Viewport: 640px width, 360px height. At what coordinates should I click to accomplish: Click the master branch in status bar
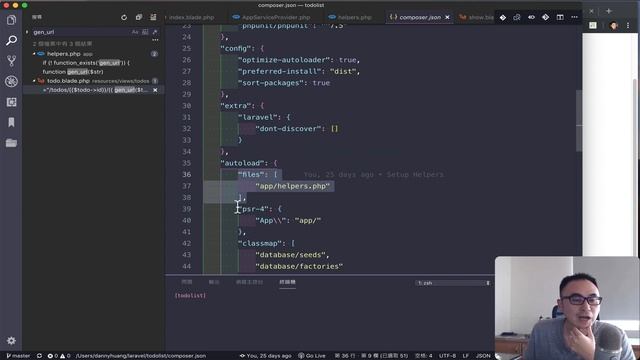18,356
